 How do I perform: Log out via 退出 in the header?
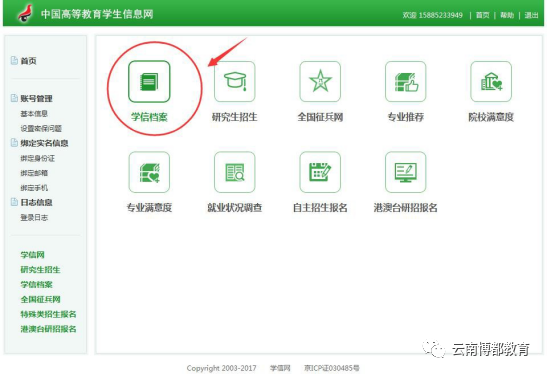click(531, 15)
